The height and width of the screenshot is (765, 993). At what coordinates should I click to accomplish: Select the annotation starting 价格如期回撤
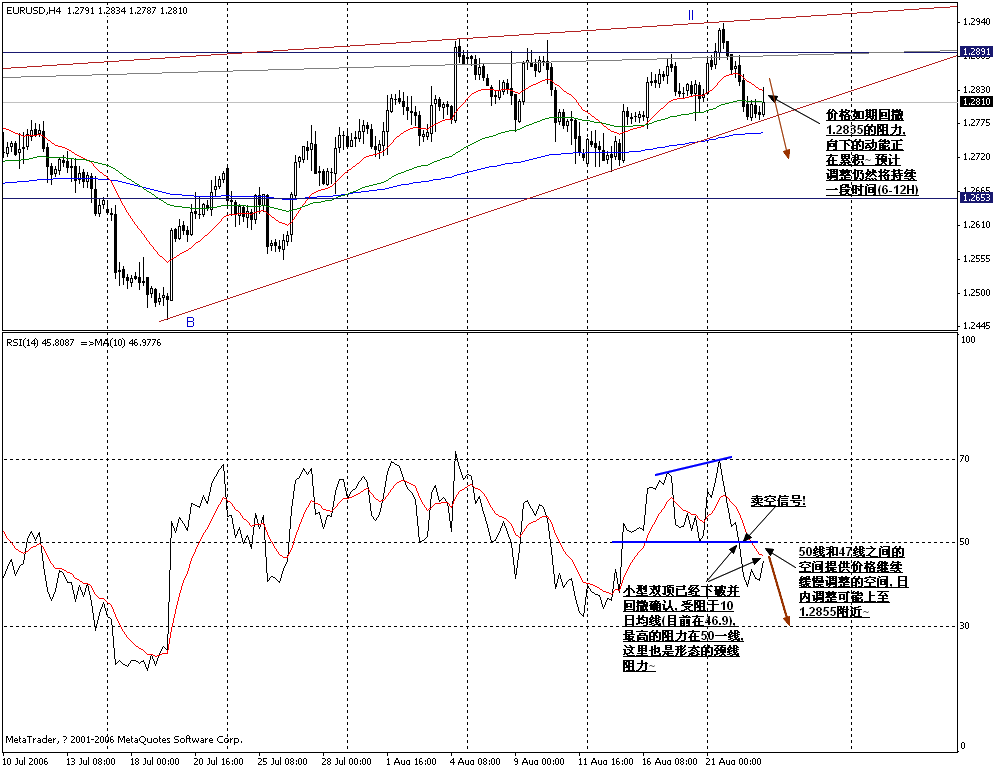[872, 152]
